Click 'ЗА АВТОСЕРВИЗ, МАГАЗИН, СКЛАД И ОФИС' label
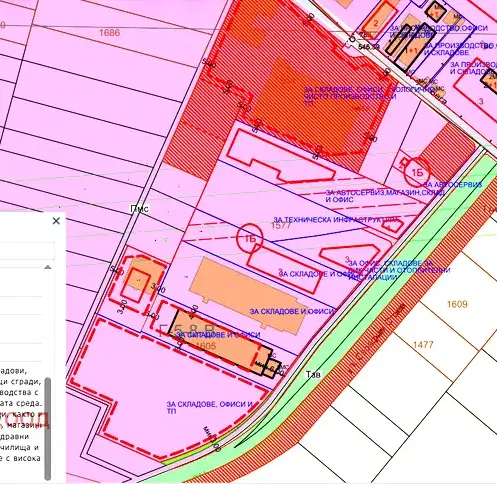Screen dimensions: 497x484 (x=385, y=196)
